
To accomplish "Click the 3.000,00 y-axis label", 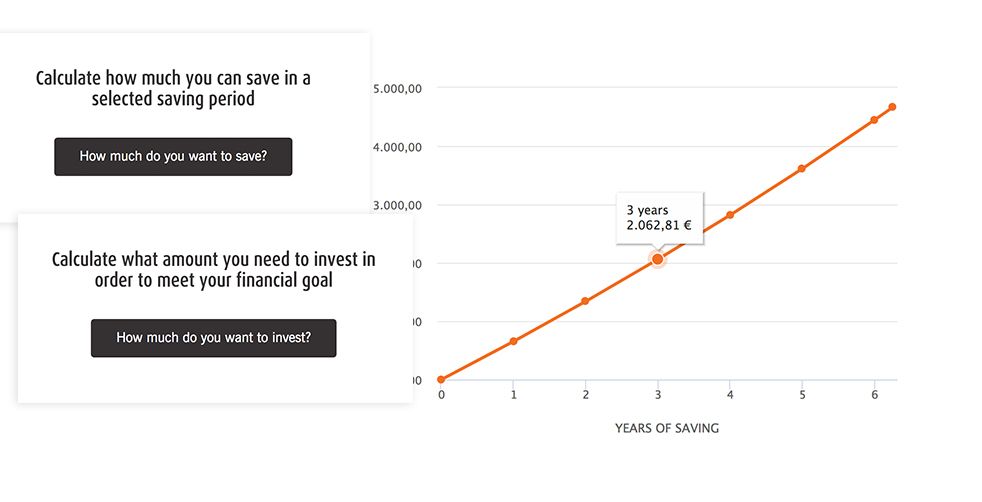I will tap(397, 205).
